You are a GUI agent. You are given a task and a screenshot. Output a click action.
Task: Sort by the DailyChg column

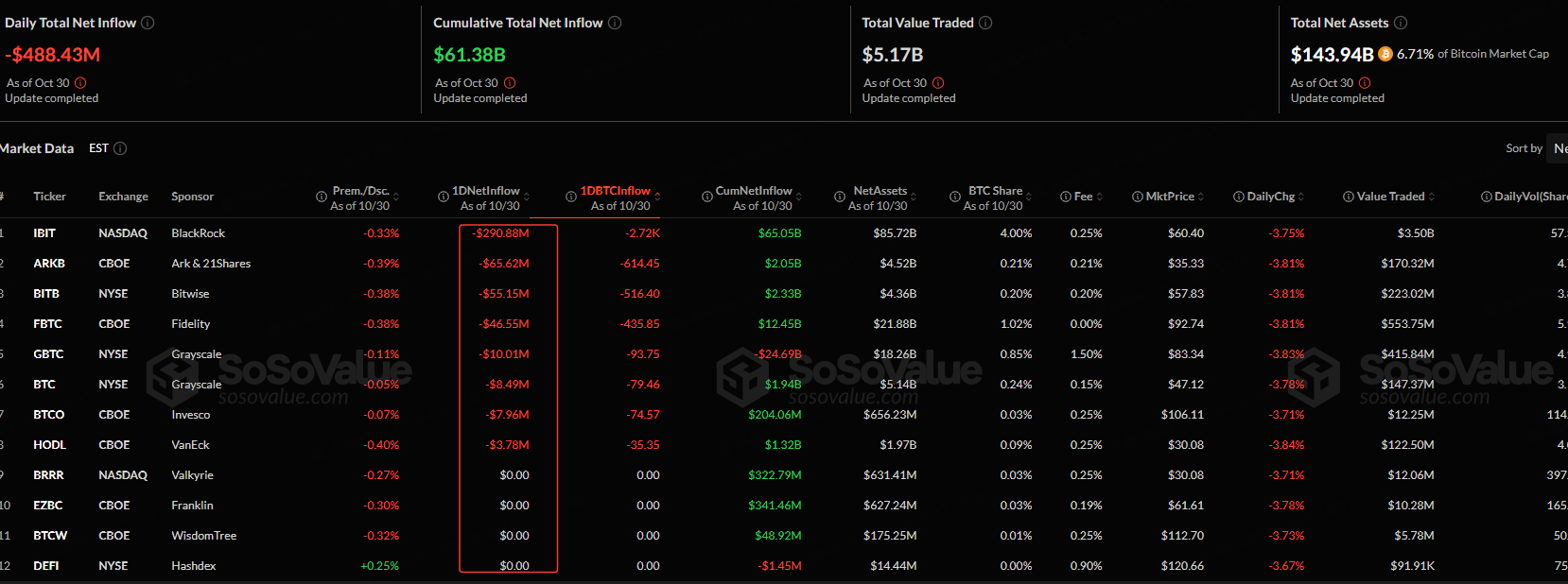pyautogui.click(x=1270, y=197)
